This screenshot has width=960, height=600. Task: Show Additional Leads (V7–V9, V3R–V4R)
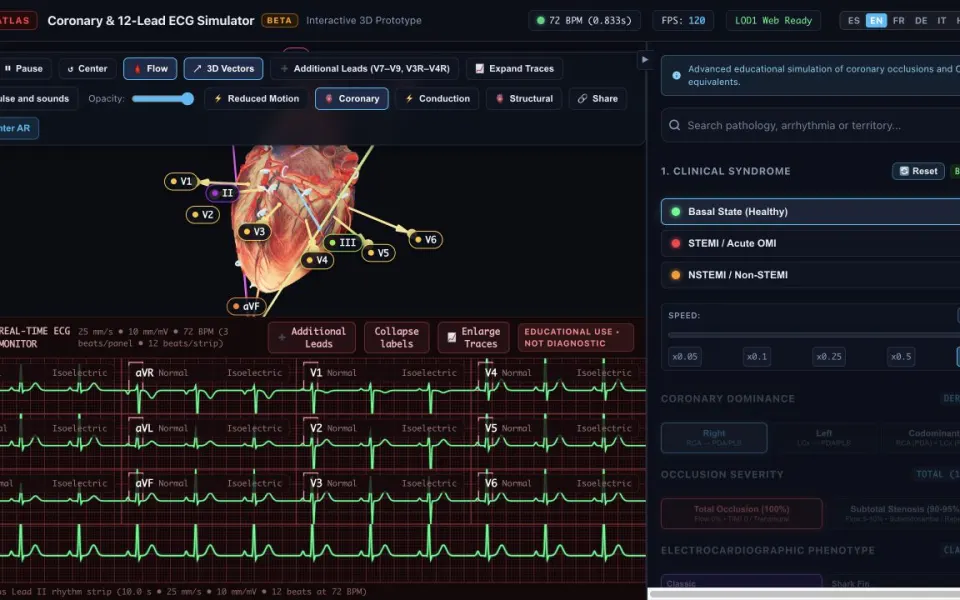click(x=365, y=69)
